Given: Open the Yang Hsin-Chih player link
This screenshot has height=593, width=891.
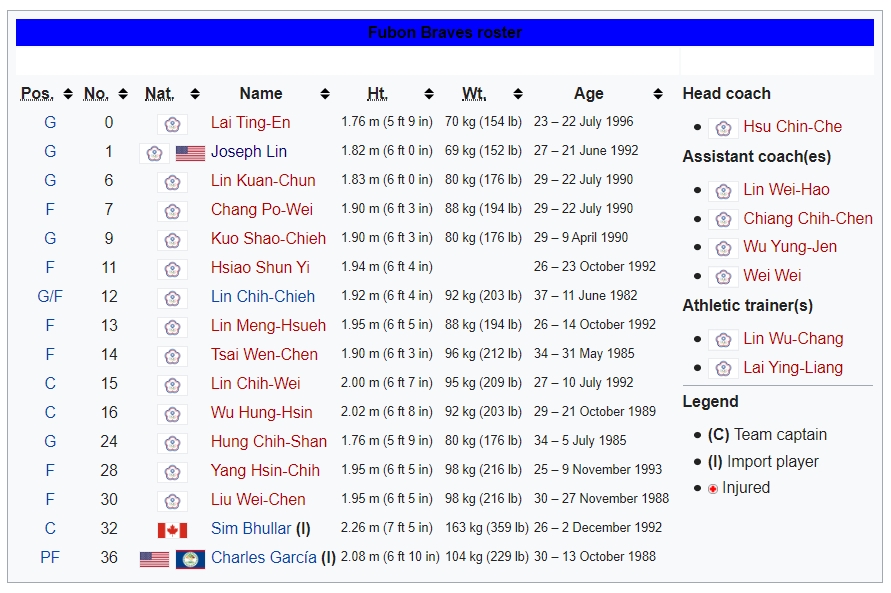Looking at the screenshot, I should pos(265,470).
